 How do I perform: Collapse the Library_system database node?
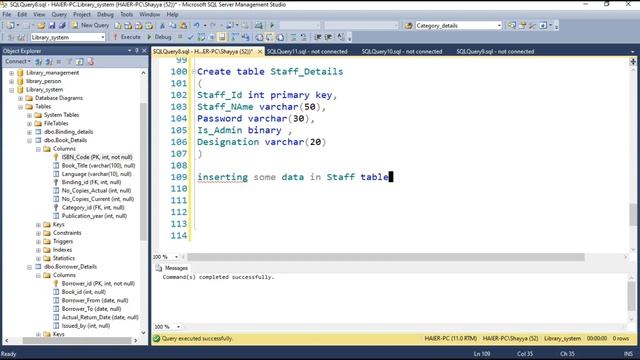(x=11, y=90)
